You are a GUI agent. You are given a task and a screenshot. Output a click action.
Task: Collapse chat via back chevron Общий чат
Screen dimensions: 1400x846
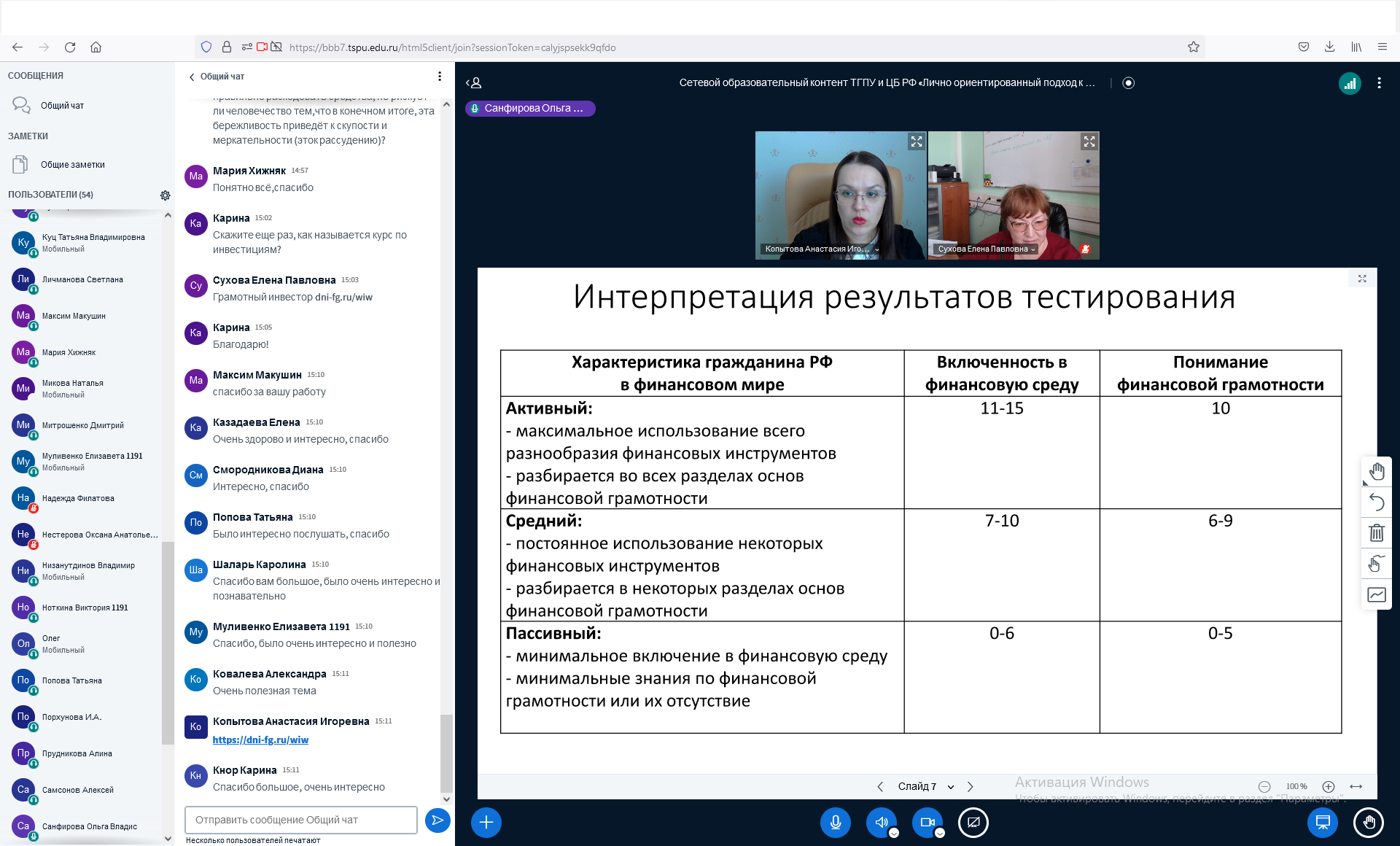pos(217,77)
